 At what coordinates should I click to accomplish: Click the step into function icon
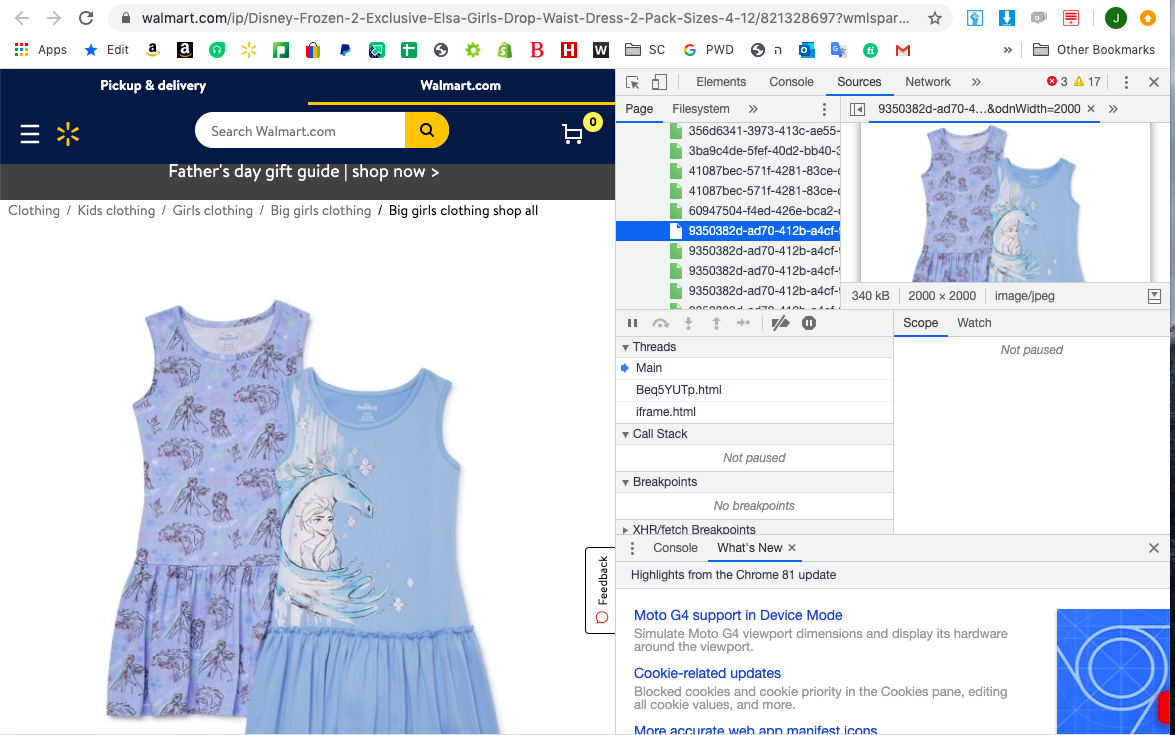coord(688,323)
